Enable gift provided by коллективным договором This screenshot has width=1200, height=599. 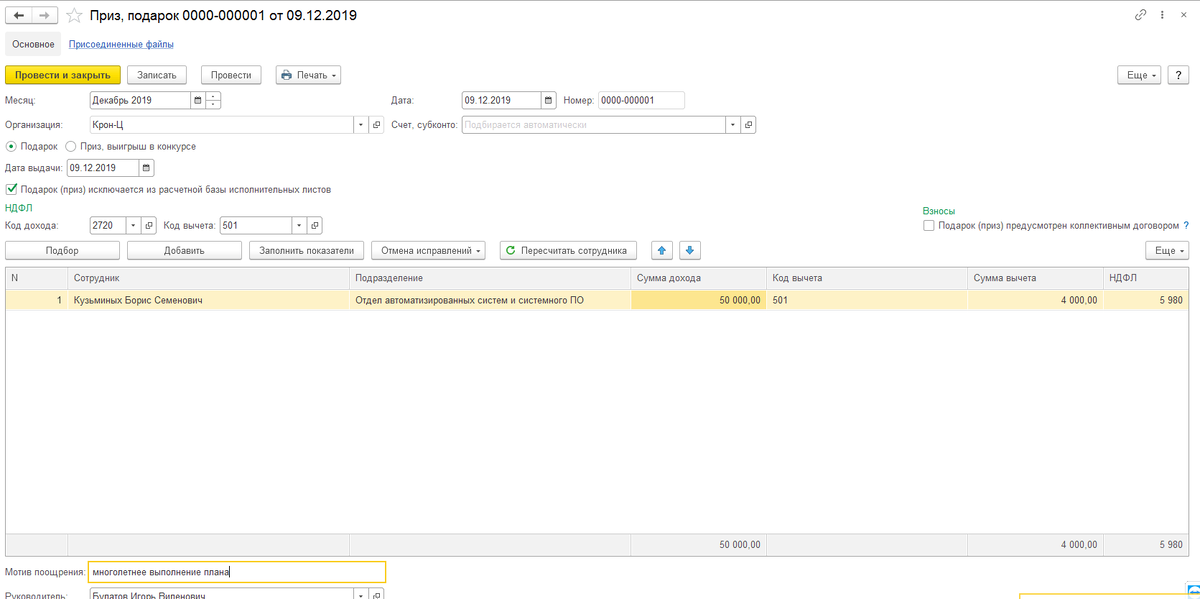click(929, 226)
